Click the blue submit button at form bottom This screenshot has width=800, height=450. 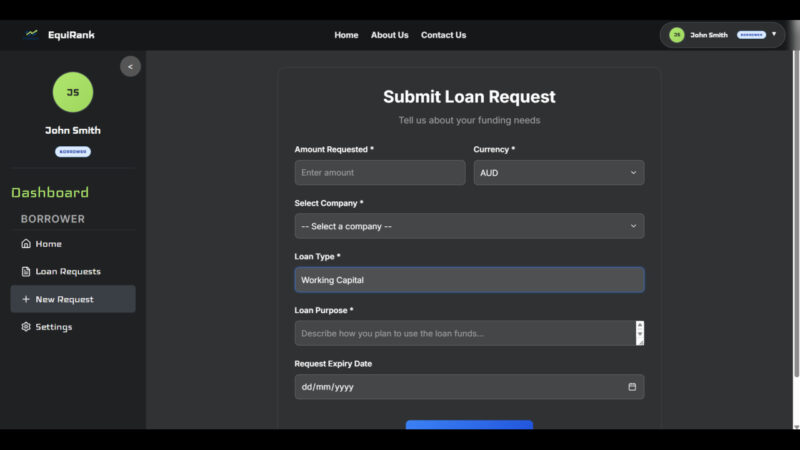coord(469,425)
